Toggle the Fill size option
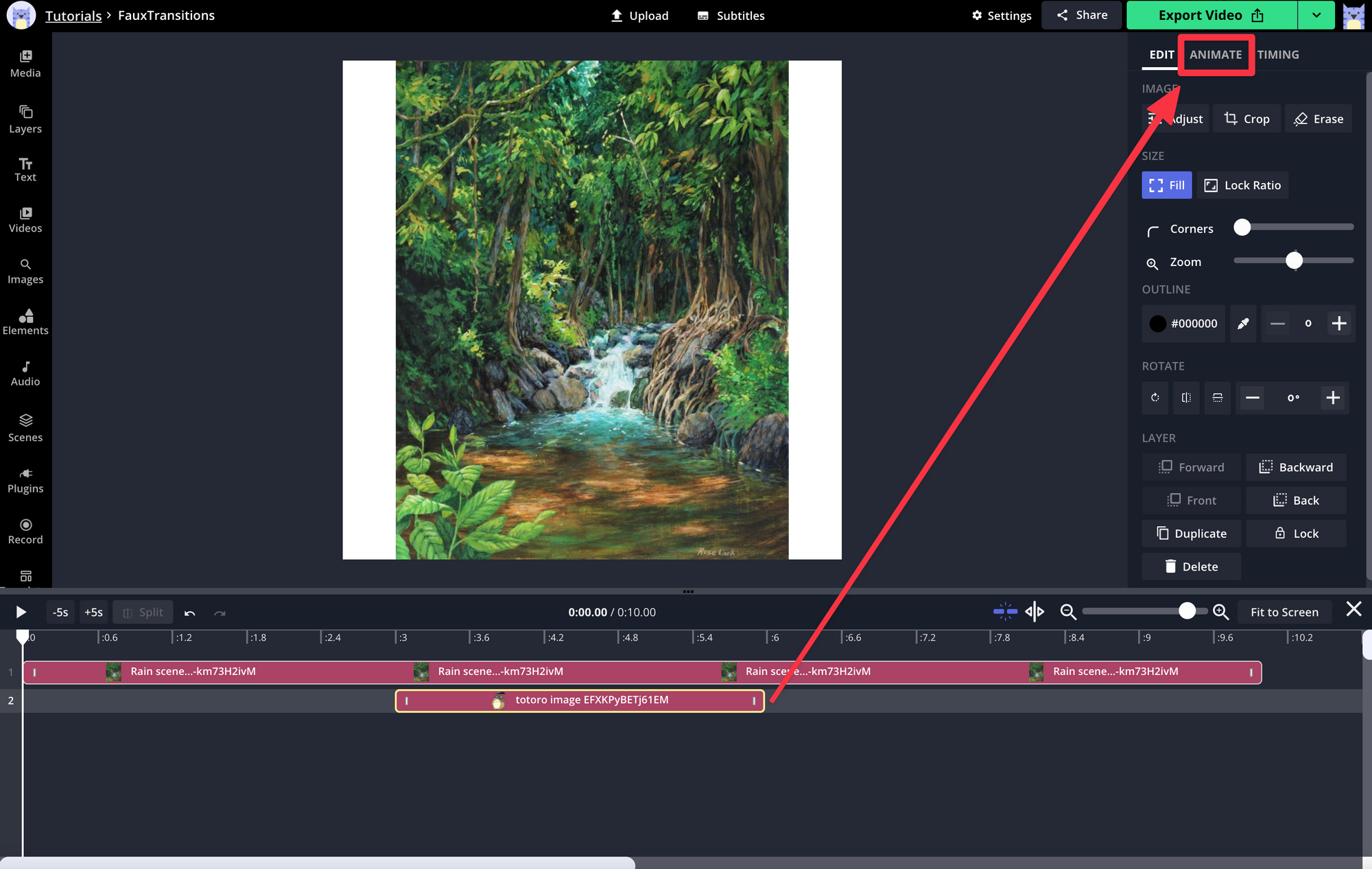Screen dimensions: 1372x869 1167,185
